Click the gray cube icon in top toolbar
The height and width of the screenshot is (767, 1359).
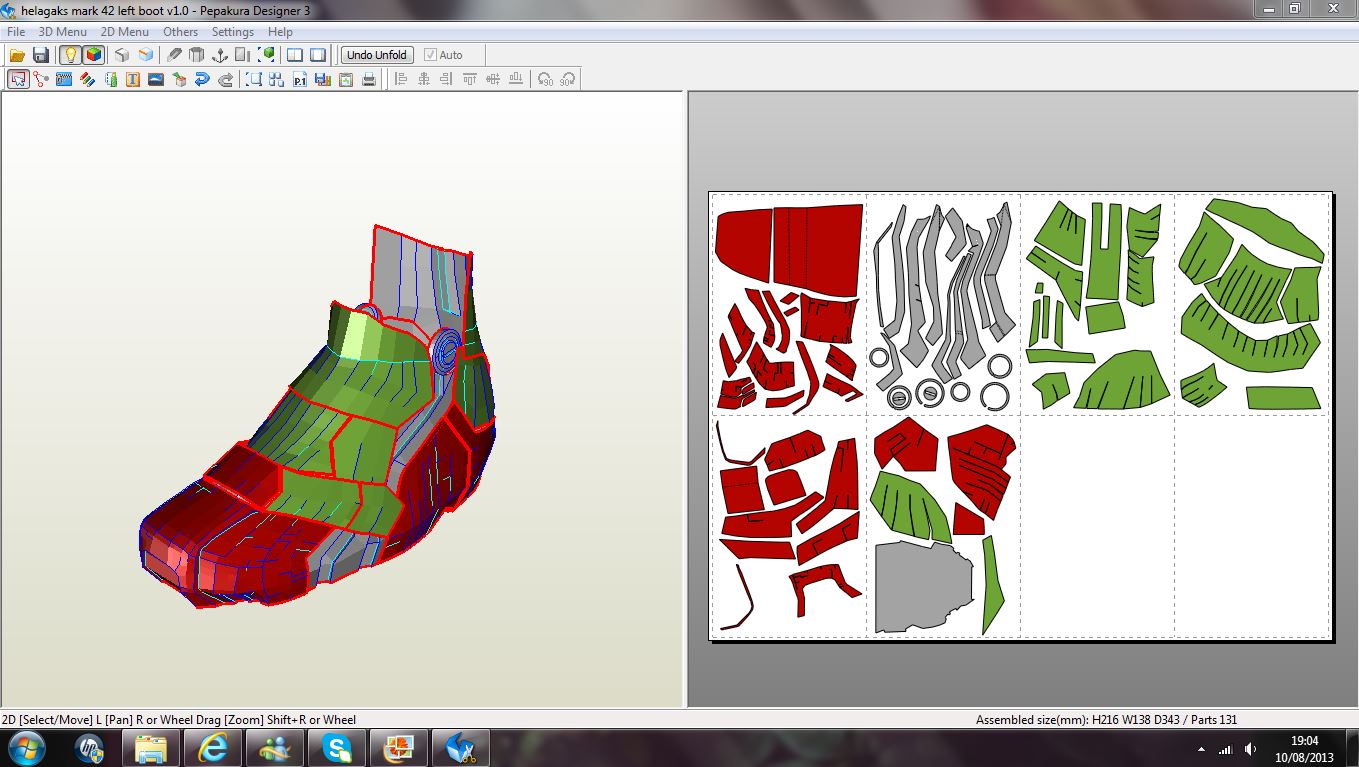(121, 55)
